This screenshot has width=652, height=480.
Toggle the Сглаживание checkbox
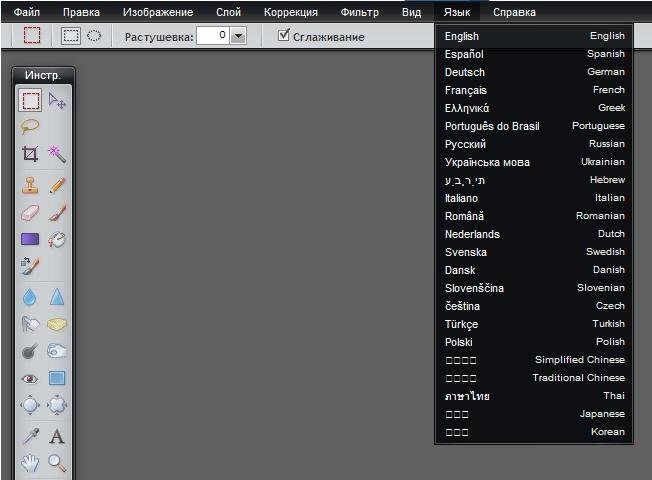[x=284, y=36]
